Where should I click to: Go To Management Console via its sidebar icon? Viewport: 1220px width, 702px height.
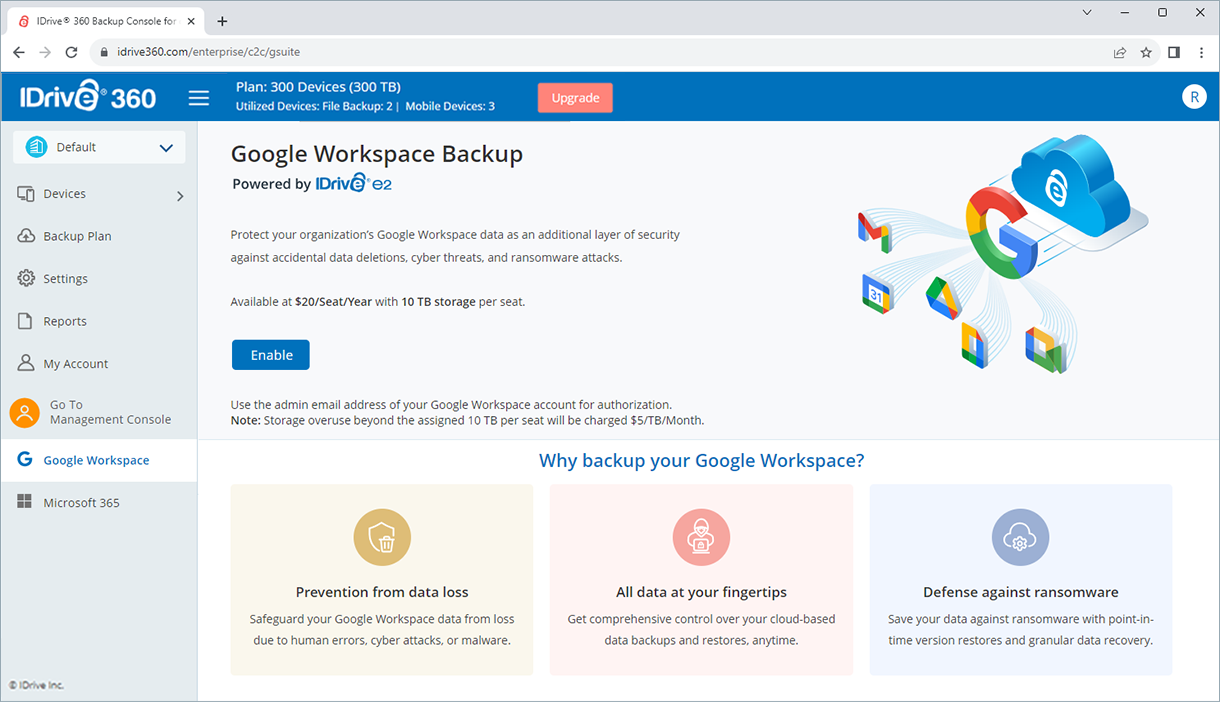click(x=25, y=412)
